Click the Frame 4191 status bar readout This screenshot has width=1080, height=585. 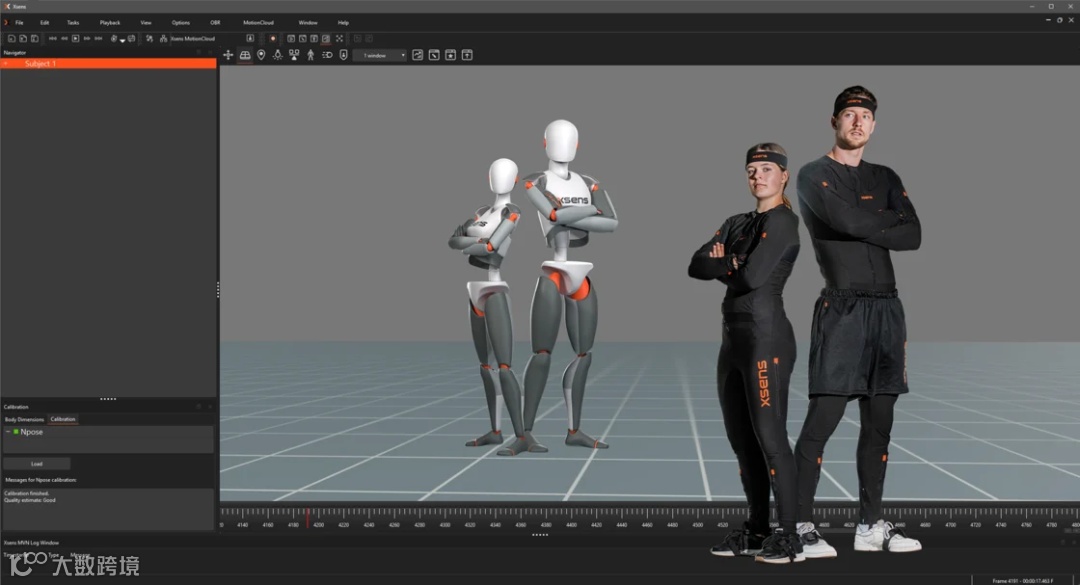coord(1023,581)
